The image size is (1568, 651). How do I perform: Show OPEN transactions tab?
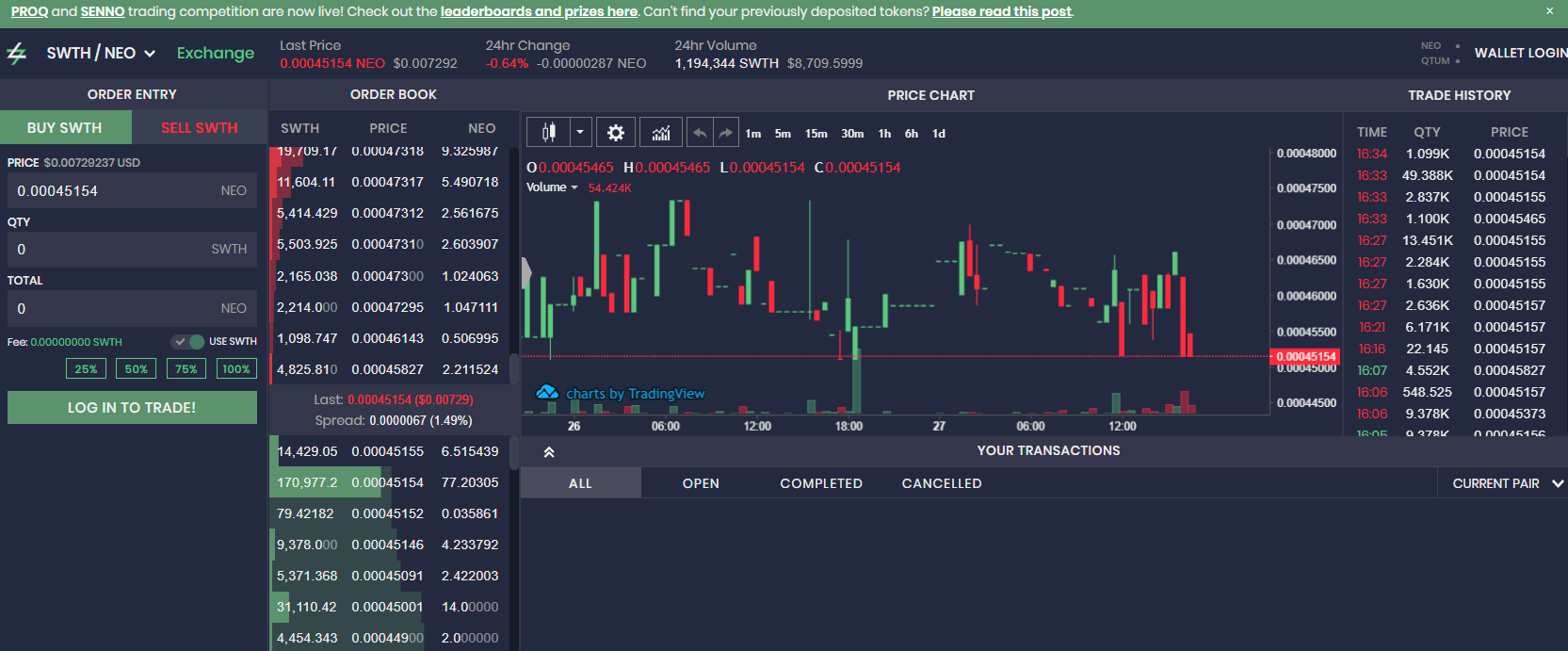point(701,483)
